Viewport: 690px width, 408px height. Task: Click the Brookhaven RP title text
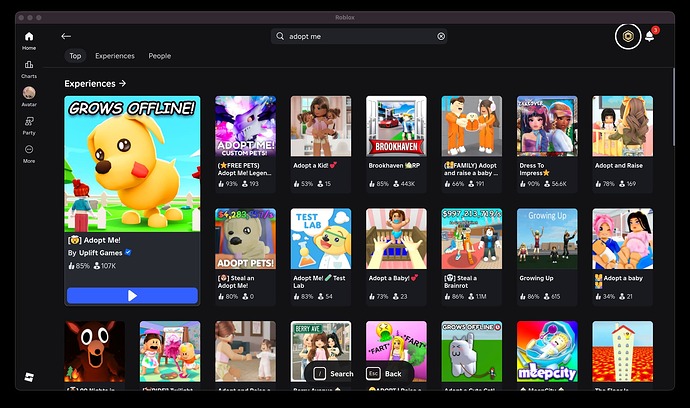tap(394, 165)
